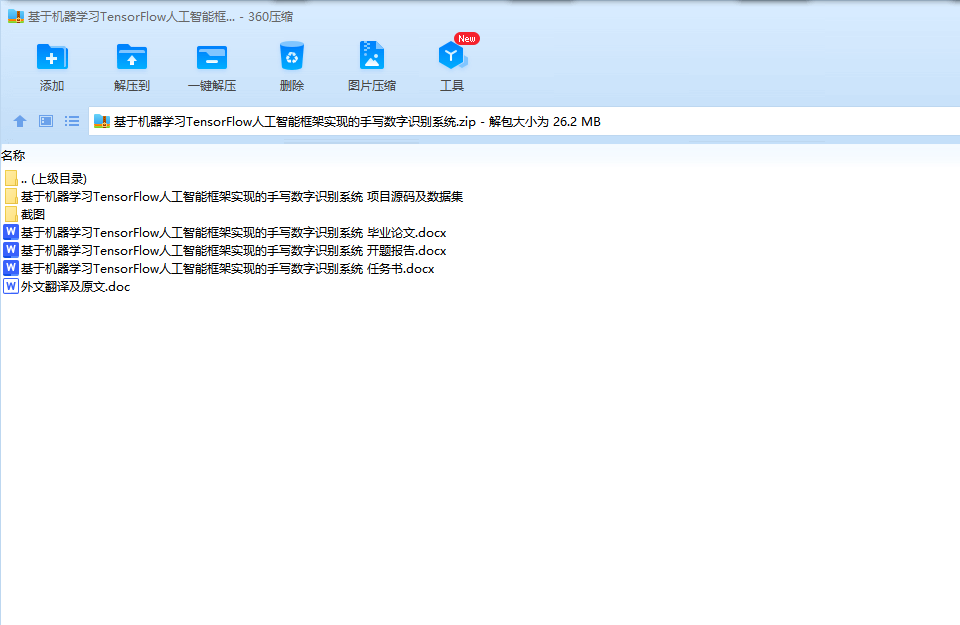Click the folder icon next to 截图
This screenshot has height=625, width=960.
tap(11, 214)
